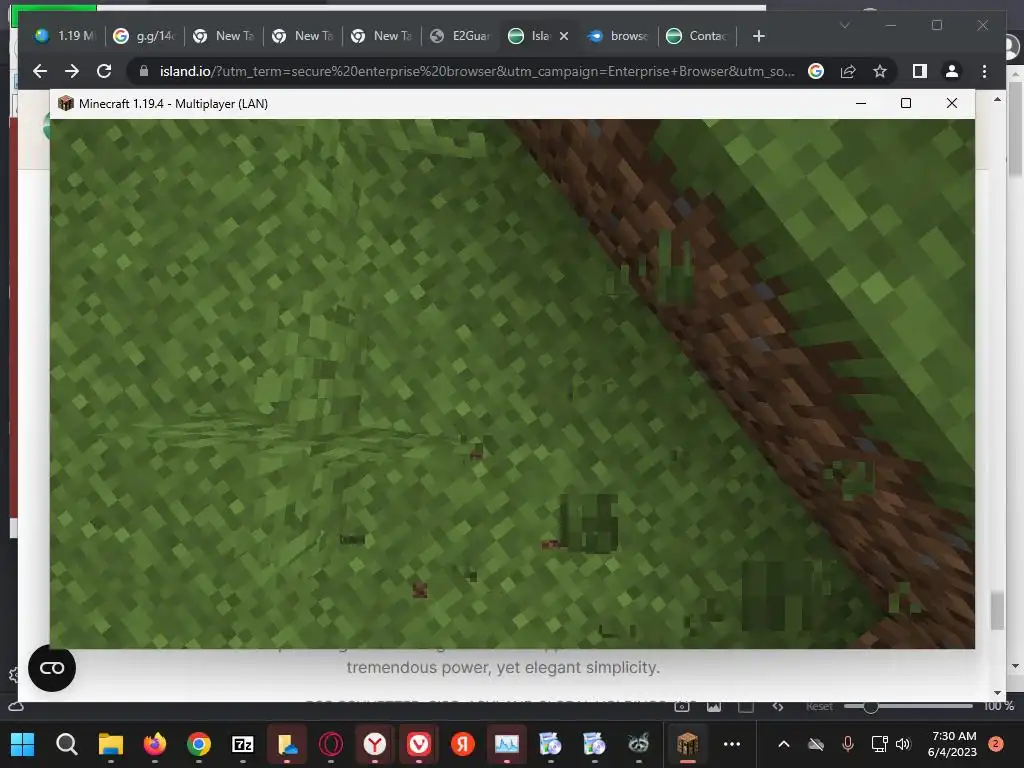1024x768 pixels.
Task: View site information via the lock icon
Action: pos(144,71)
